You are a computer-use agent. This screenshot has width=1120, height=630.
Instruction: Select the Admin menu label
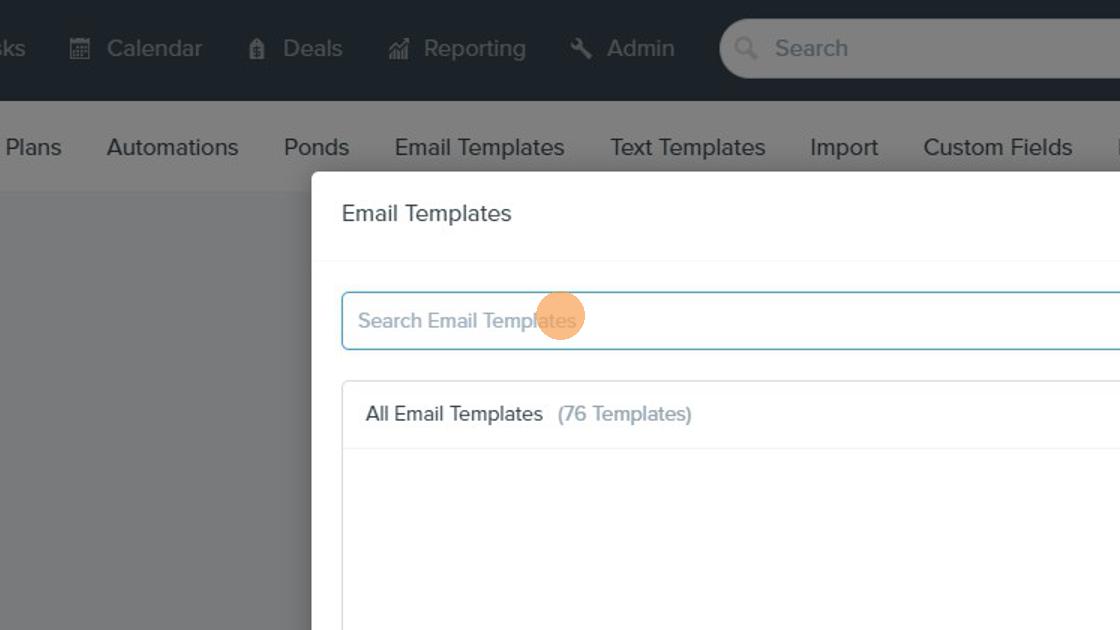point(641,49)
